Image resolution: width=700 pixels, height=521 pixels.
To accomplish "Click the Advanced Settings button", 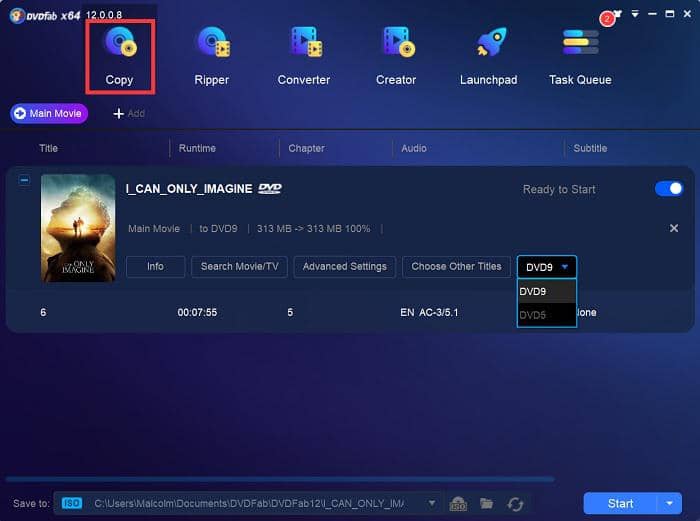I will 345,267.
